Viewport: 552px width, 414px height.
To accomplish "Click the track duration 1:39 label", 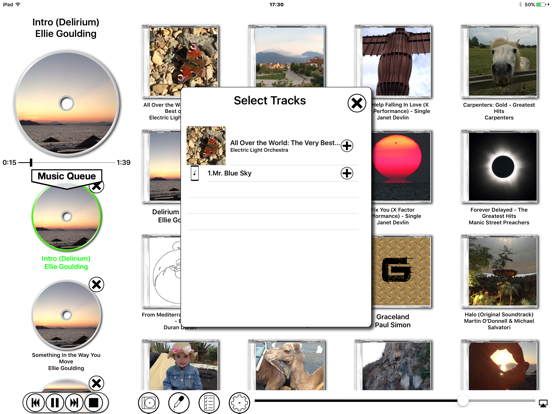I will pos(124,162).
